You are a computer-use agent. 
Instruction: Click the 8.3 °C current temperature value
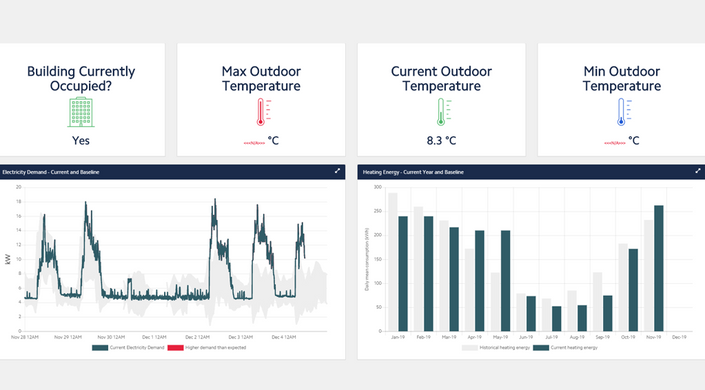442,141
